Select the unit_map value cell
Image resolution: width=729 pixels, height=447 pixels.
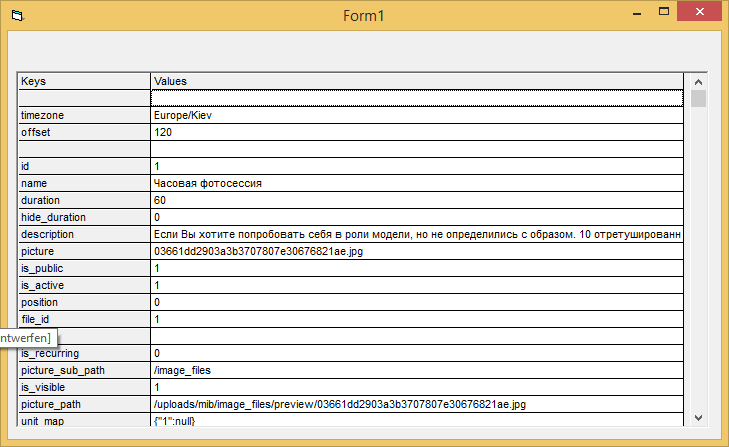(x=416, y=420)
